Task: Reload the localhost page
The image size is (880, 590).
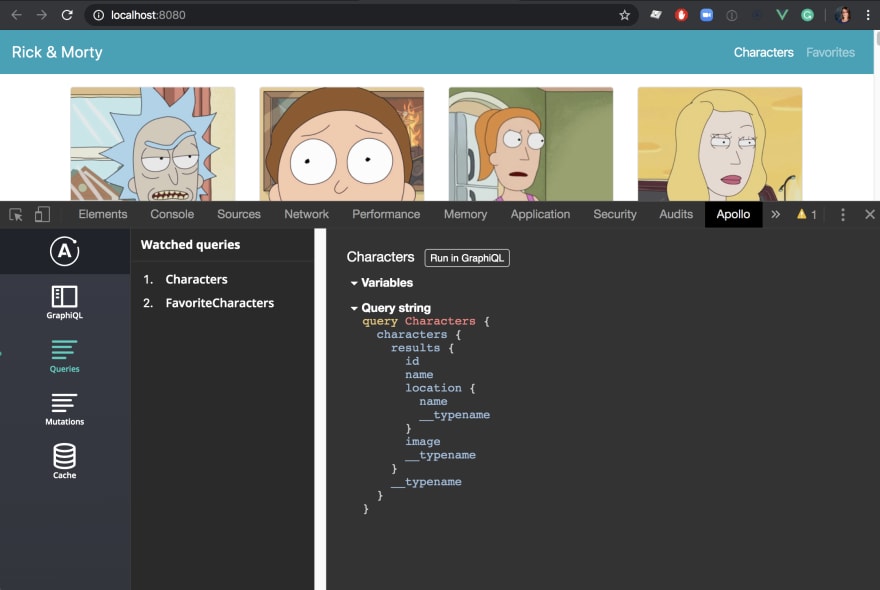Action: tap(67, 15)
